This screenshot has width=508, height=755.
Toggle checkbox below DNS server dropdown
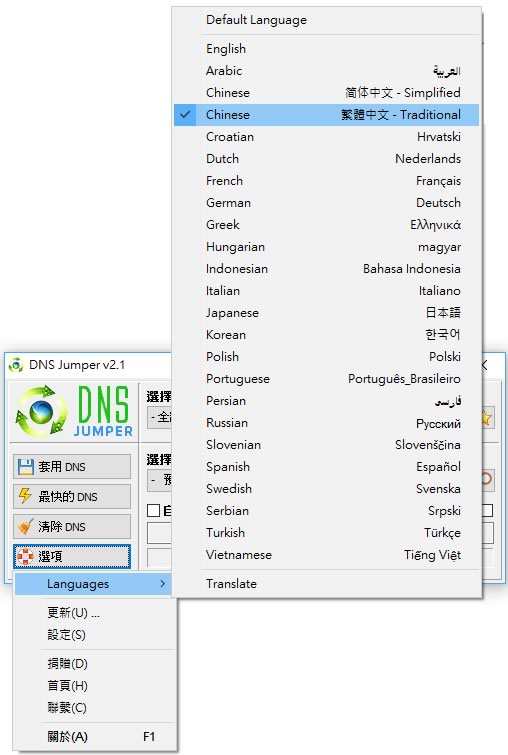pos(153,510)
